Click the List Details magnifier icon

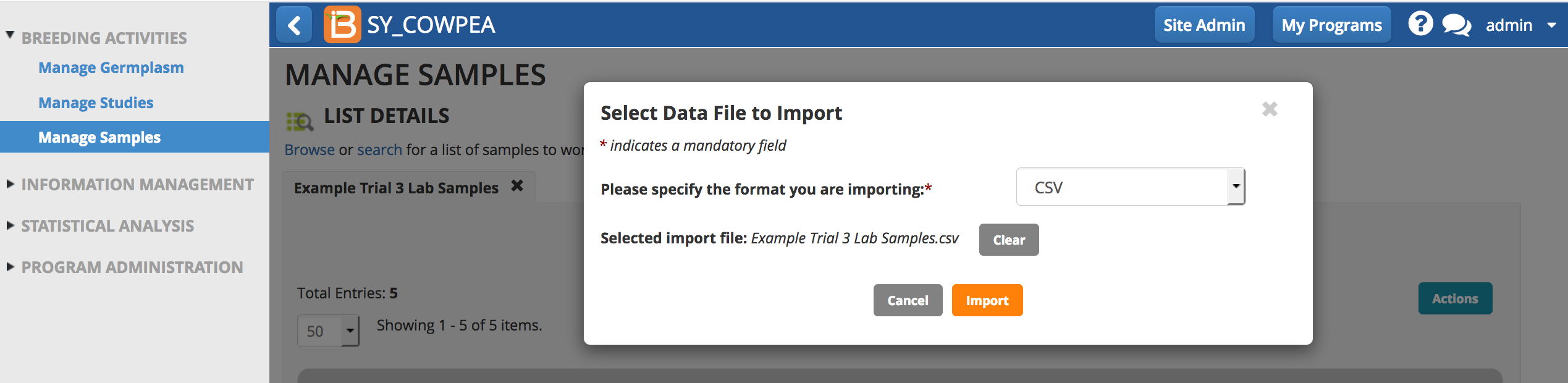tap(300, 121)
